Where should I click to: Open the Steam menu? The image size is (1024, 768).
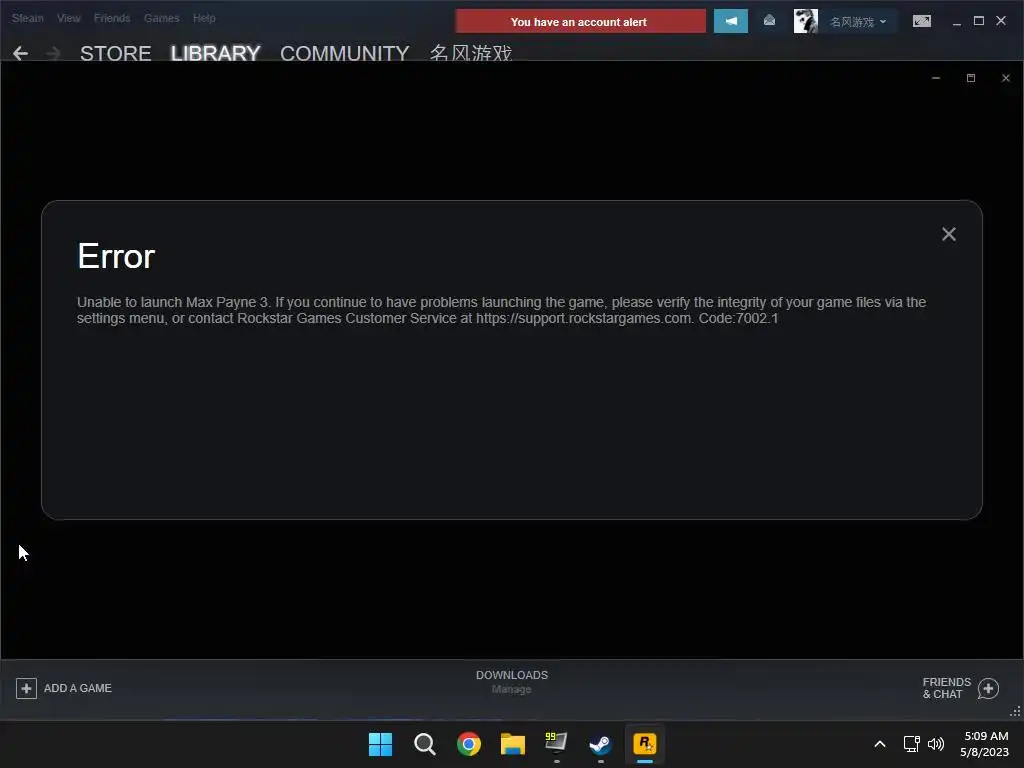(27, 18)
